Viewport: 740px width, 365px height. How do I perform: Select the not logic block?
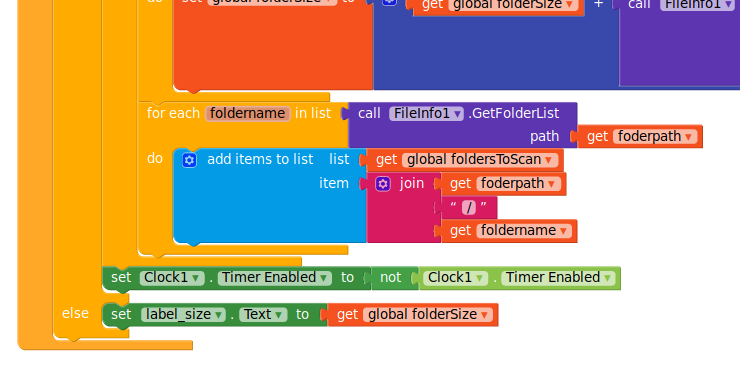[391, 277]
